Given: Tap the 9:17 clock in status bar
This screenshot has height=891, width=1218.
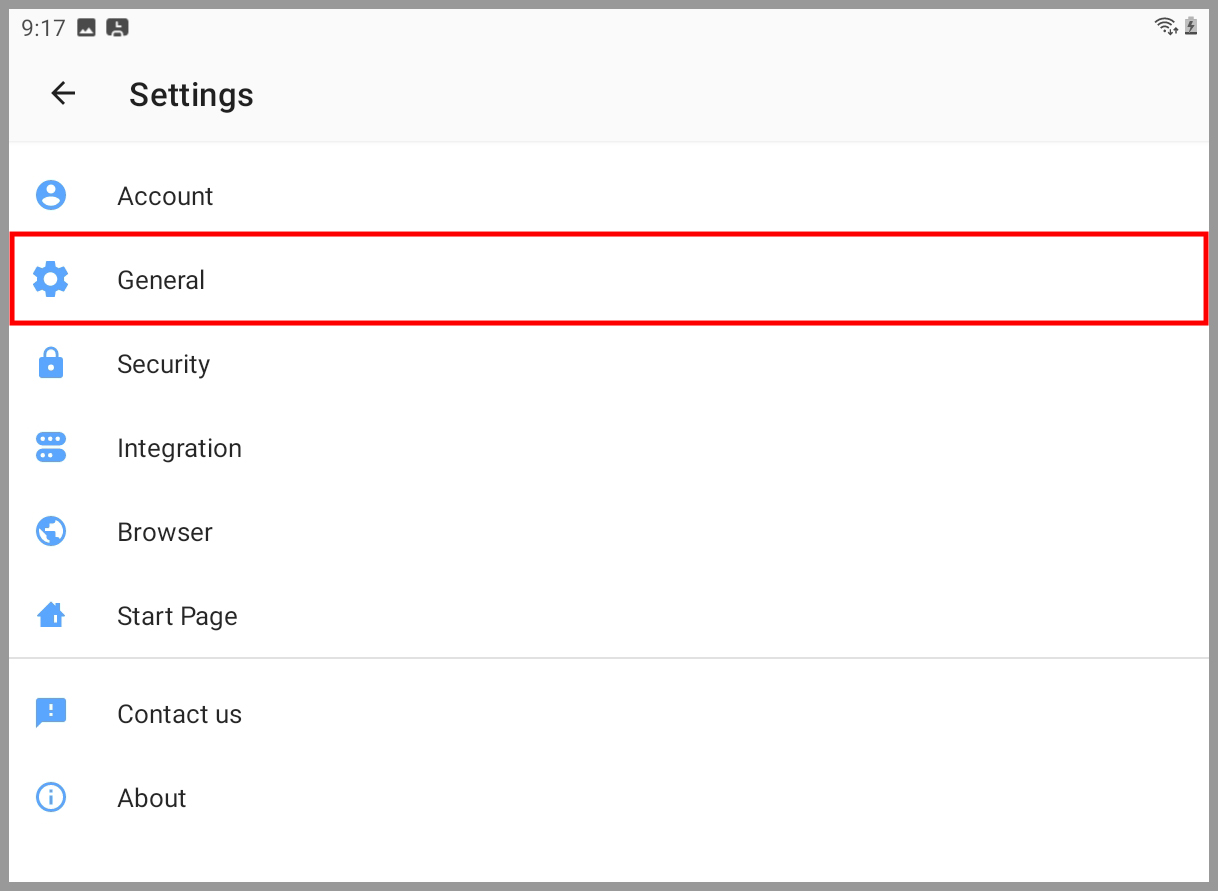Looking at the screenshot, I should (x=43, y=28).
